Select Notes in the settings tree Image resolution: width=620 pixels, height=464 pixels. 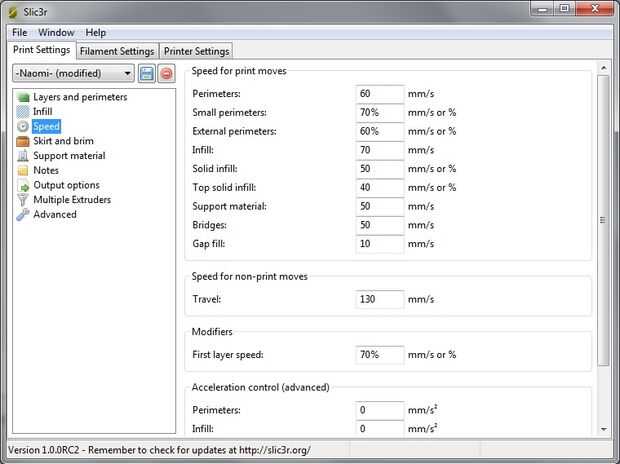[x=46, y=170]
